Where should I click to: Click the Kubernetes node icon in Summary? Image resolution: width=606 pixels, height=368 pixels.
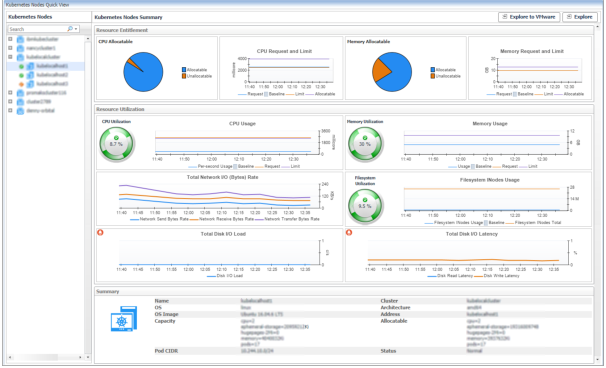(x=124, y=319)
